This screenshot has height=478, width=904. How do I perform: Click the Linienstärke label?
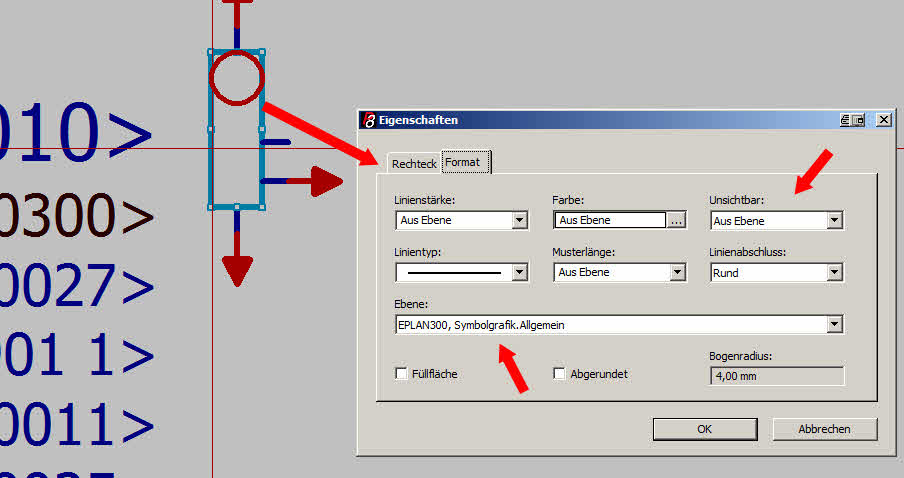[x=425, y=200]
